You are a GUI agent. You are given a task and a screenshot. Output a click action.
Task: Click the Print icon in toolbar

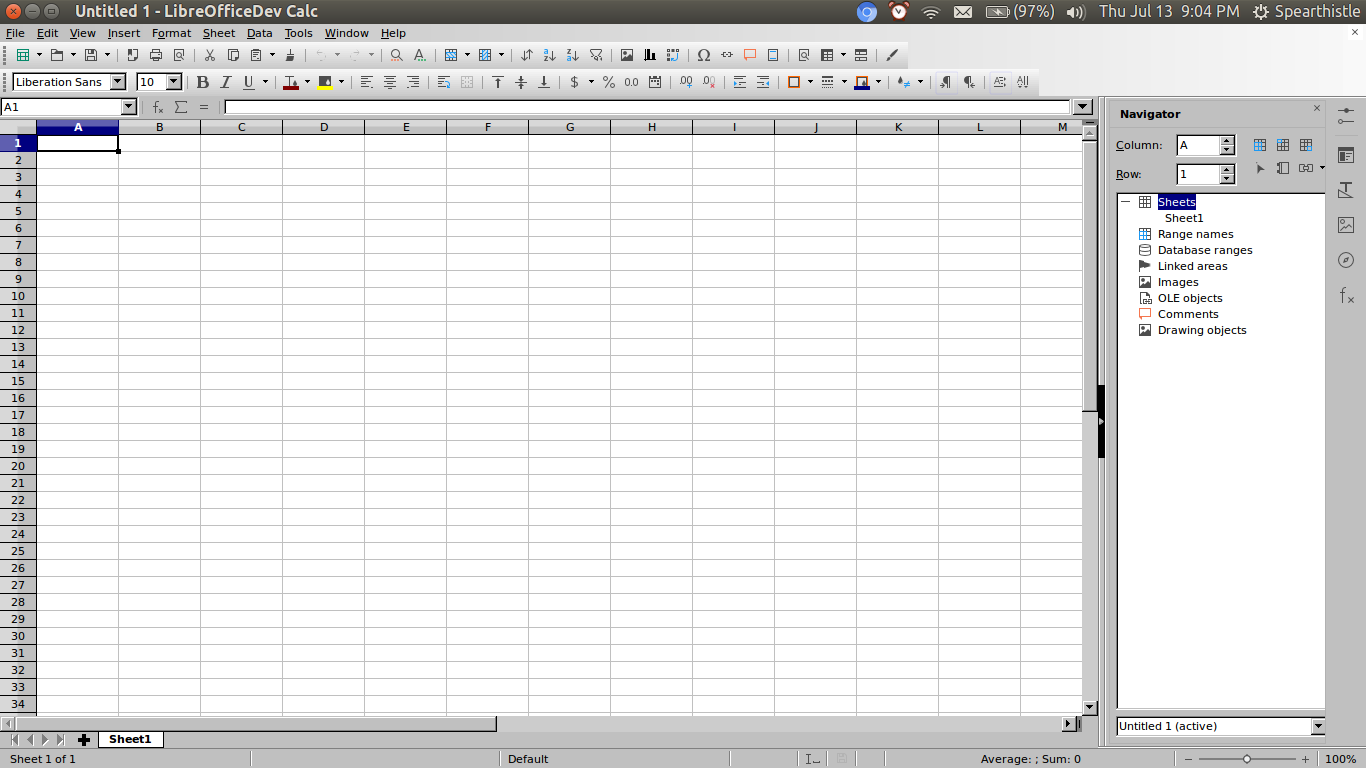click(x=156, y=55)
